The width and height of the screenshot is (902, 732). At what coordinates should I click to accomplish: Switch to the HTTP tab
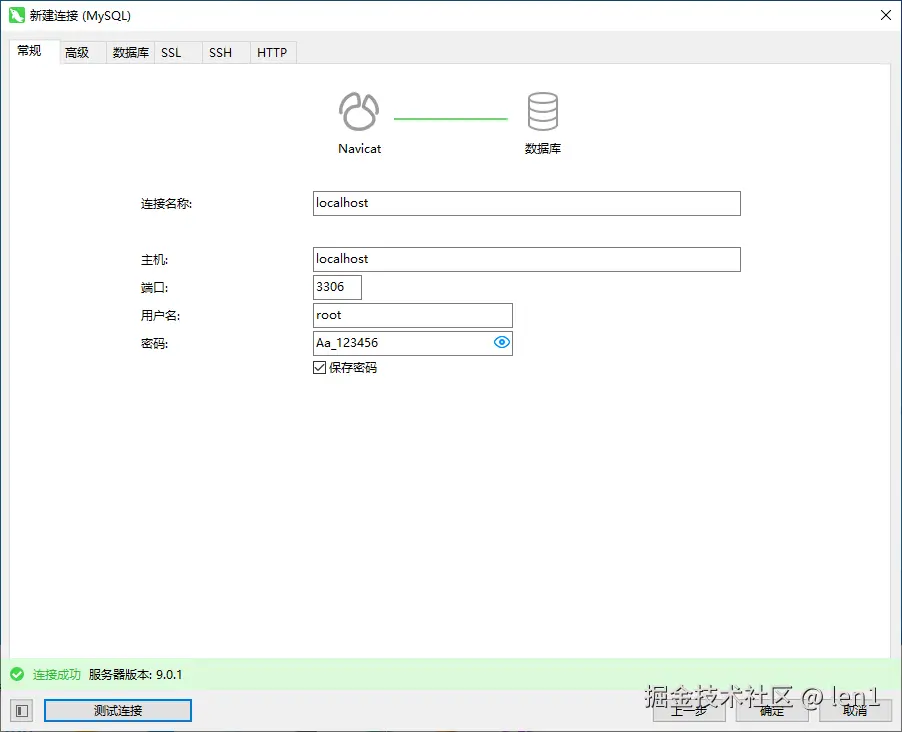(272, 53)
